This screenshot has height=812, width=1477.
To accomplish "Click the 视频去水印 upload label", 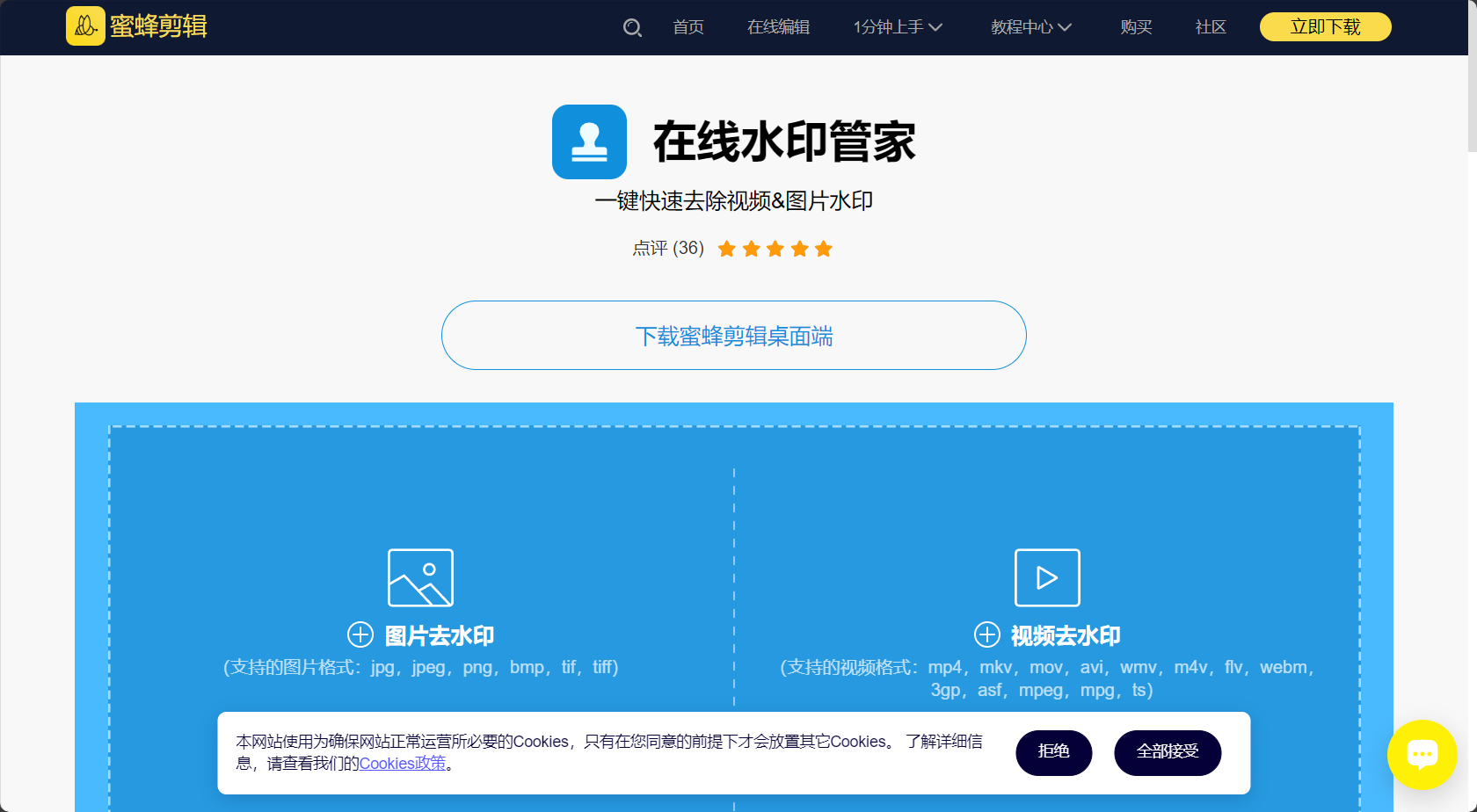I will [x=1066, y=635].
